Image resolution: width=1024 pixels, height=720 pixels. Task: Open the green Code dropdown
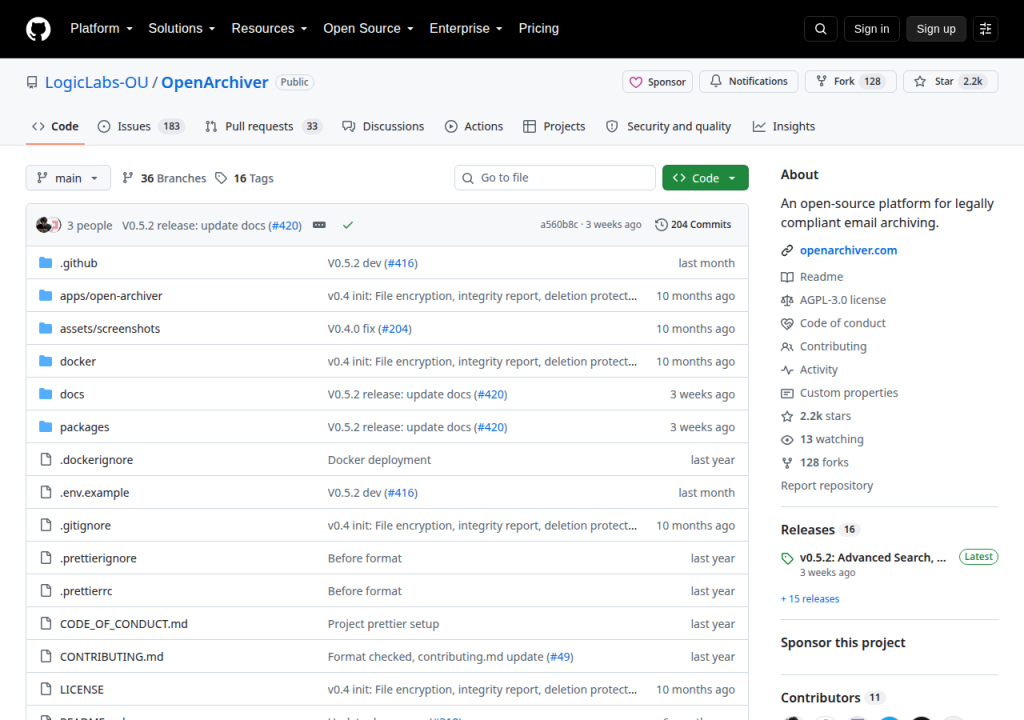tap(705, 178)
